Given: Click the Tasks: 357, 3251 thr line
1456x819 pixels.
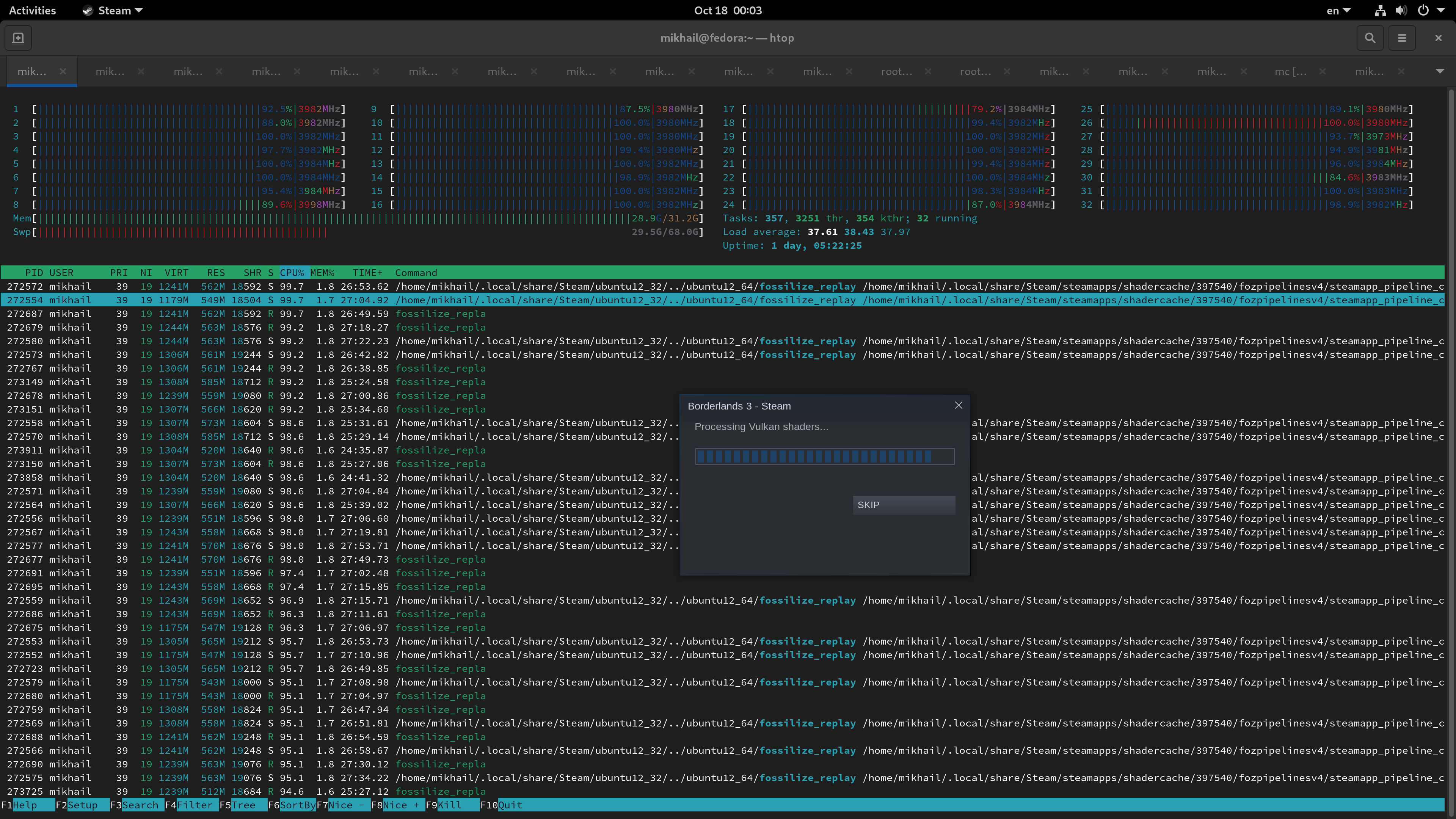Looking at the screenshot, I should click(x=850, y=218).
